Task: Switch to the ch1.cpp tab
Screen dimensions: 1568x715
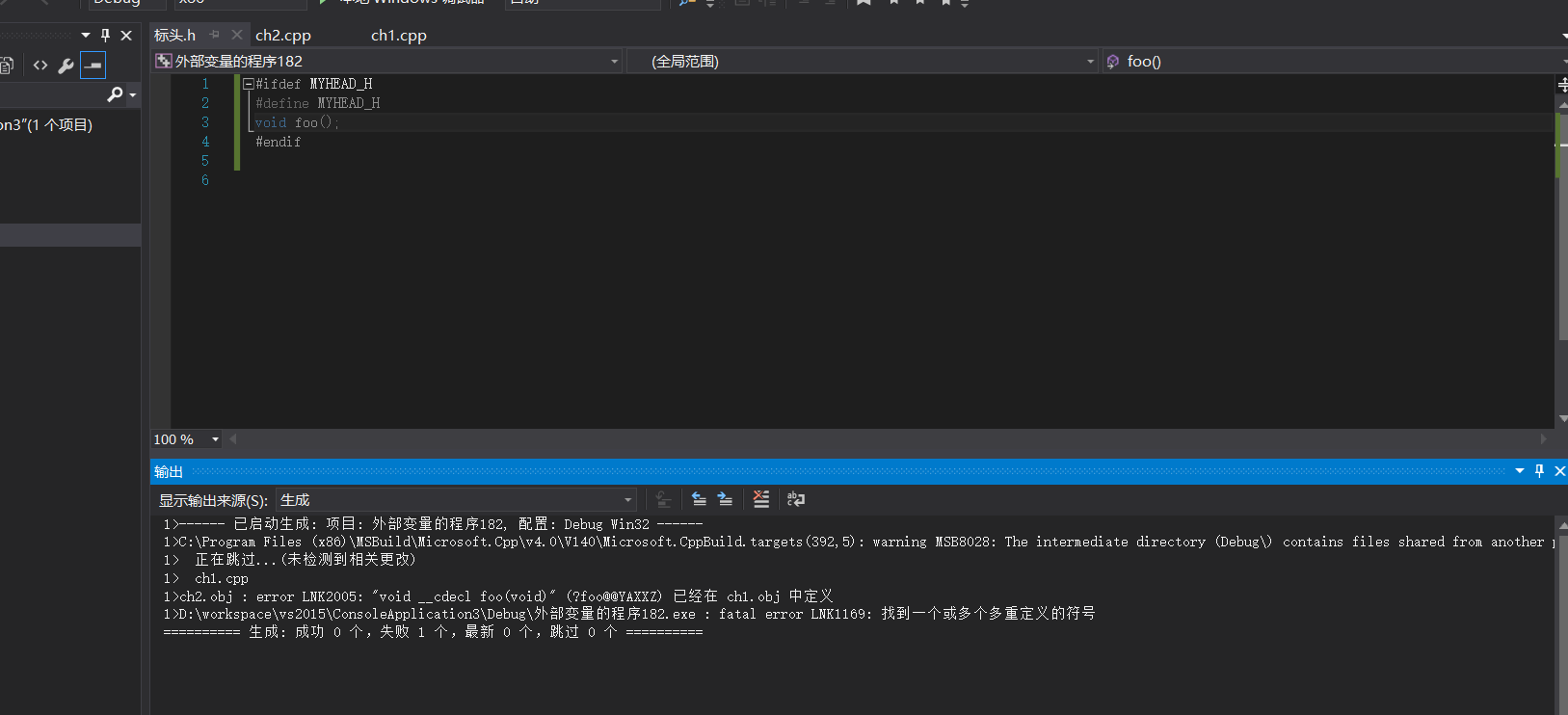Action: click(x=398, y=35)
